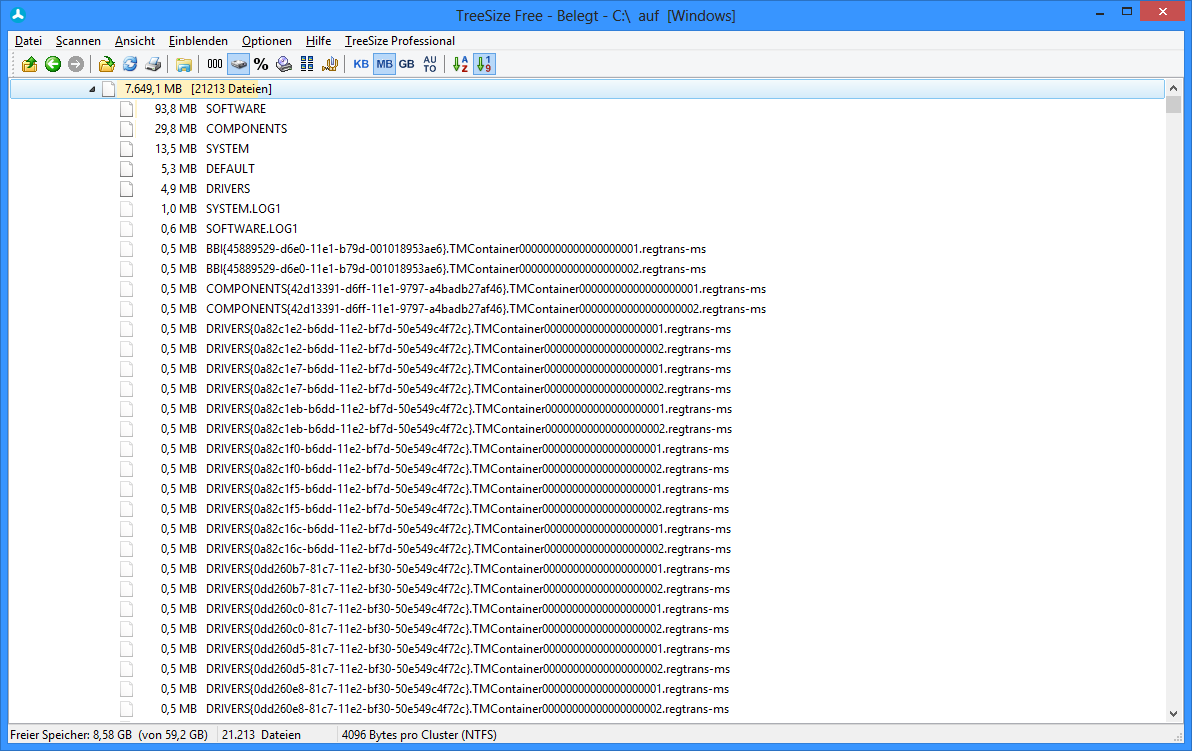Open the Scannen menu
Viewport: 1192px width, 751px height.
78,41
